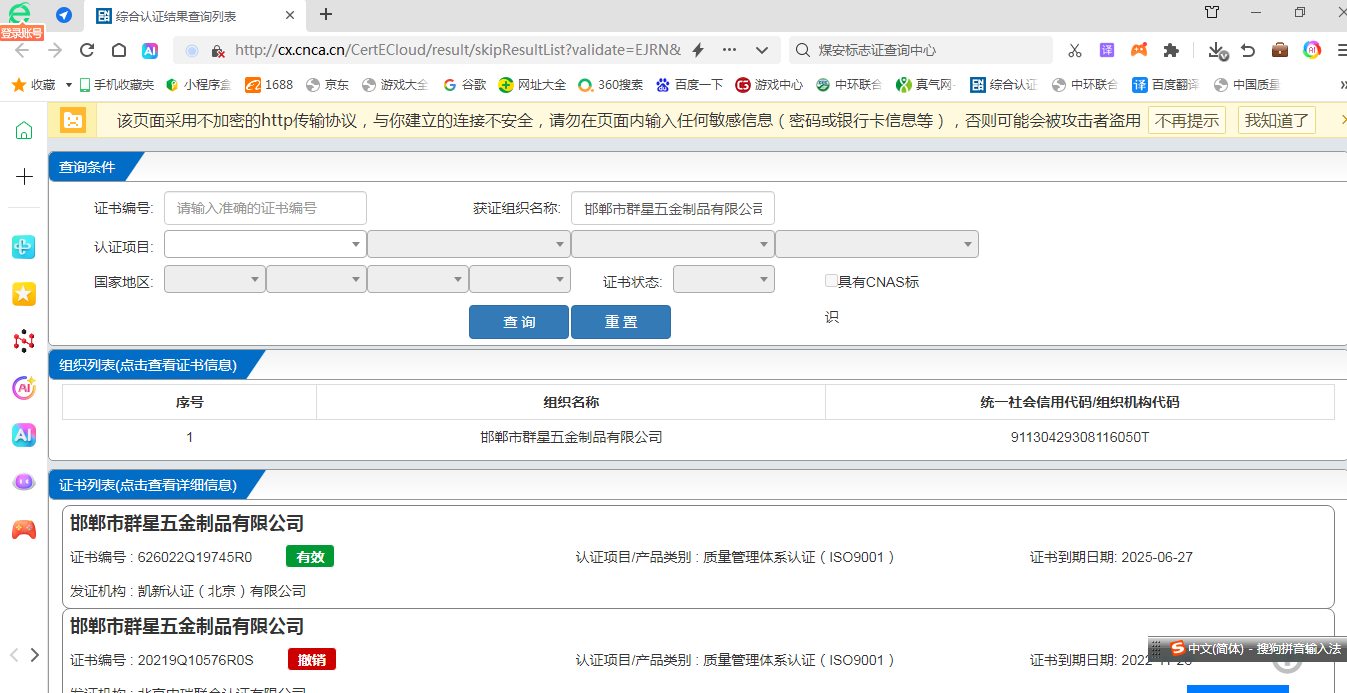This screenshot has width=1347, height=693.
Task: Switch to the pinned blue arrow tab
Action: pyautogui.click(x=64, y=15)
